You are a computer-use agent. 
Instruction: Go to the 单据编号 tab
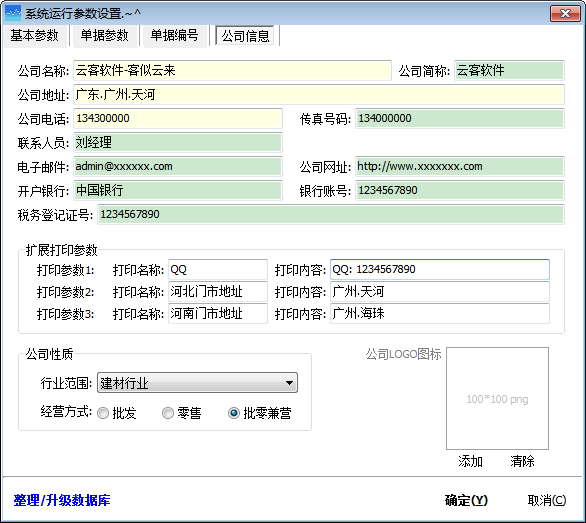[x=175, y=36]
